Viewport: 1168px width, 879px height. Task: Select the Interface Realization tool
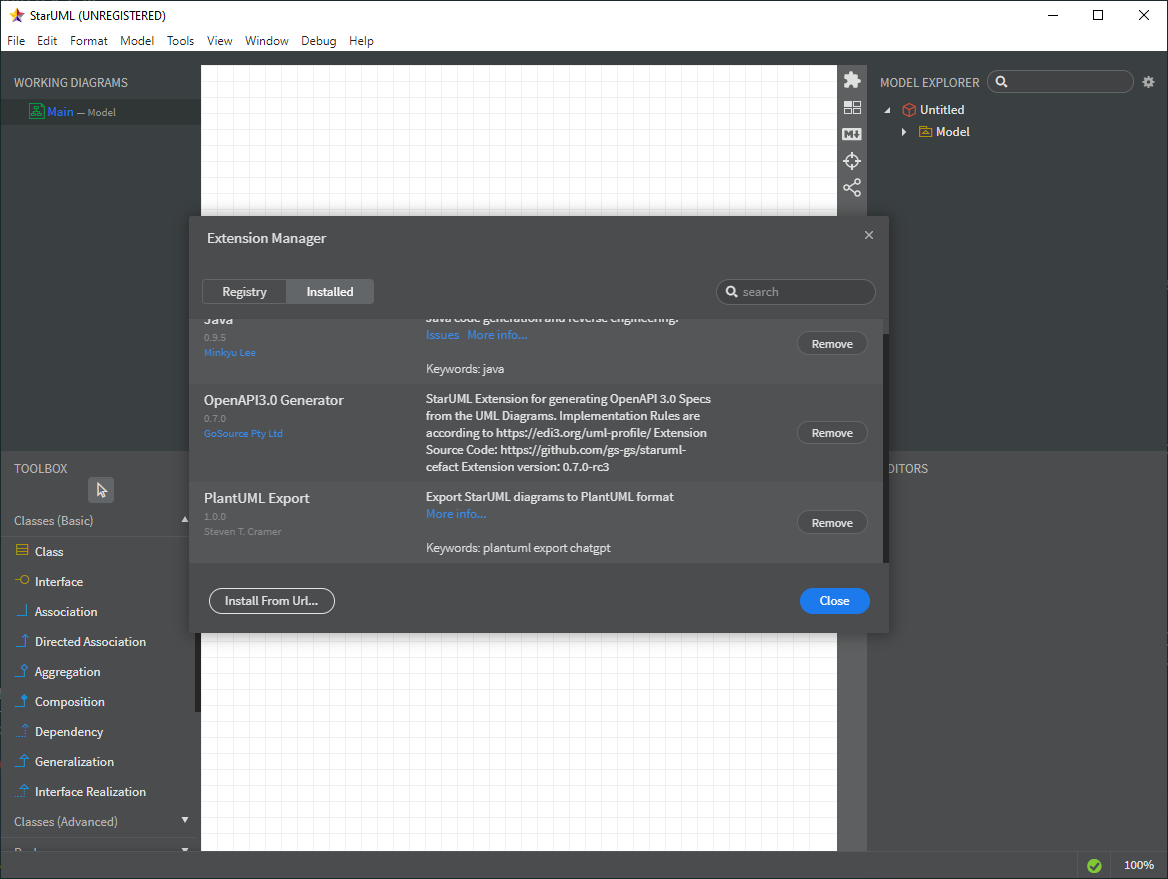(x=90, y=792)
